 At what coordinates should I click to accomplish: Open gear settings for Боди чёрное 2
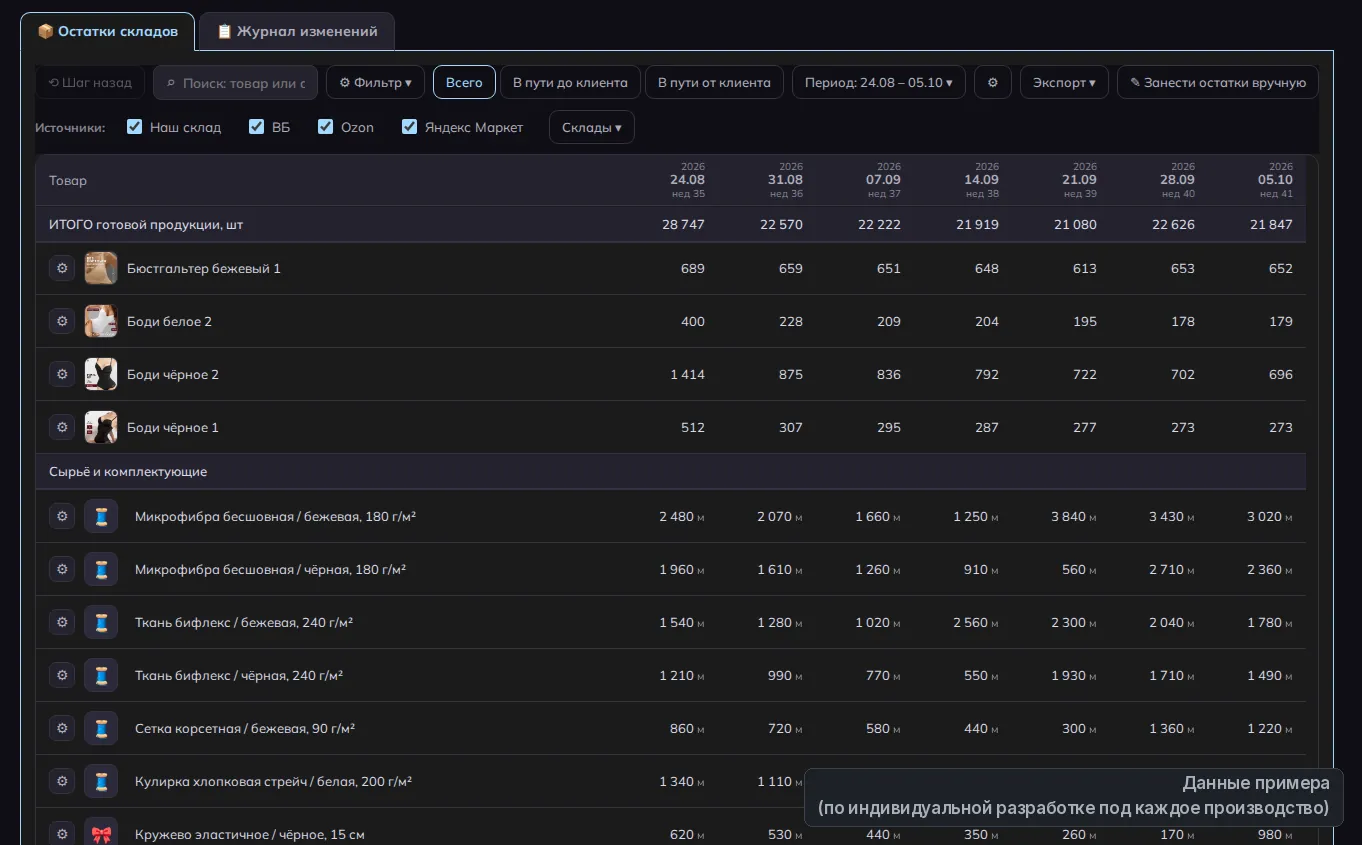[62, 374]
